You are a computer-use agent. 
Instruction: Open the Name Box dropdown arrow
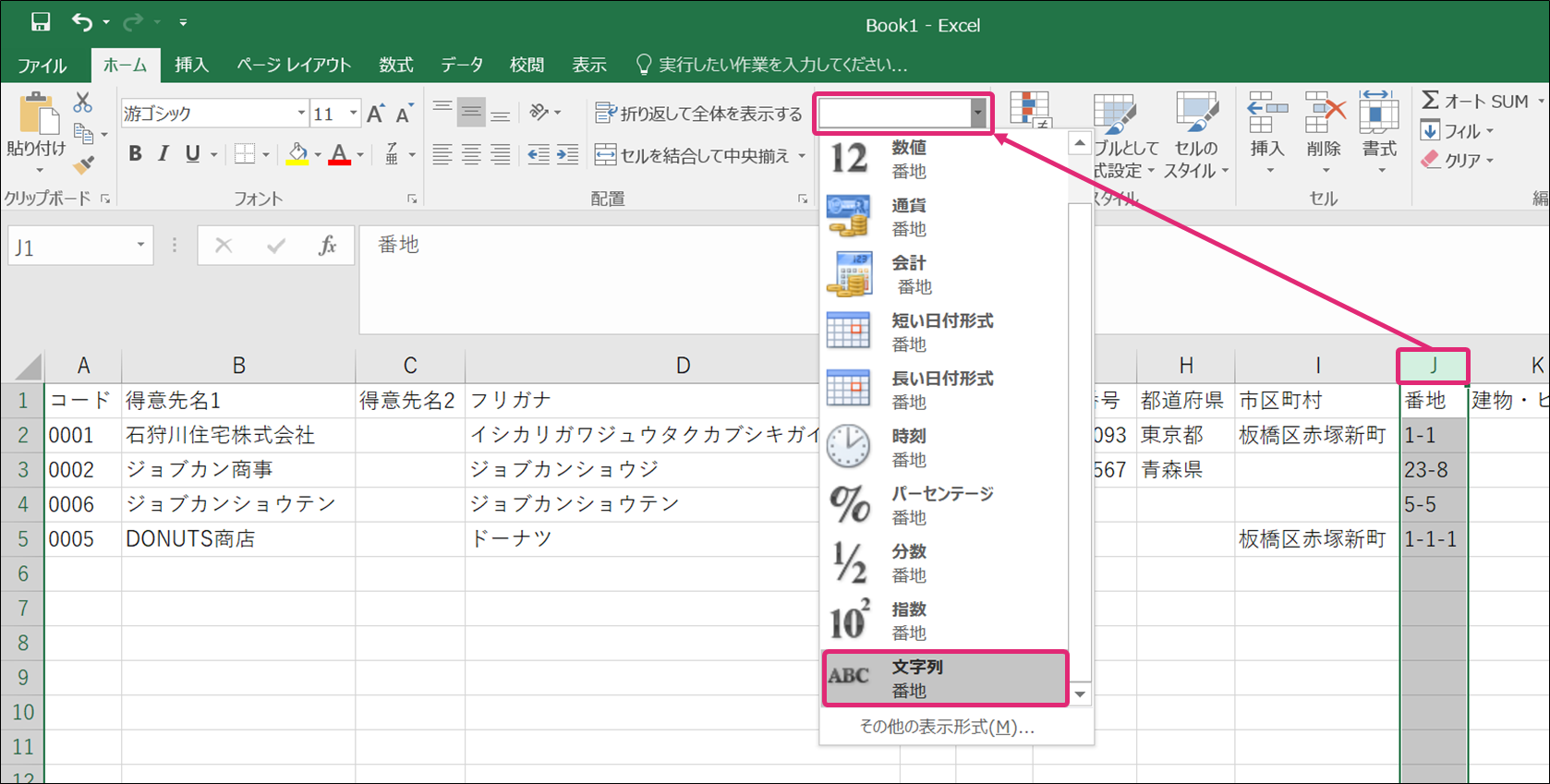click(140, 246)
